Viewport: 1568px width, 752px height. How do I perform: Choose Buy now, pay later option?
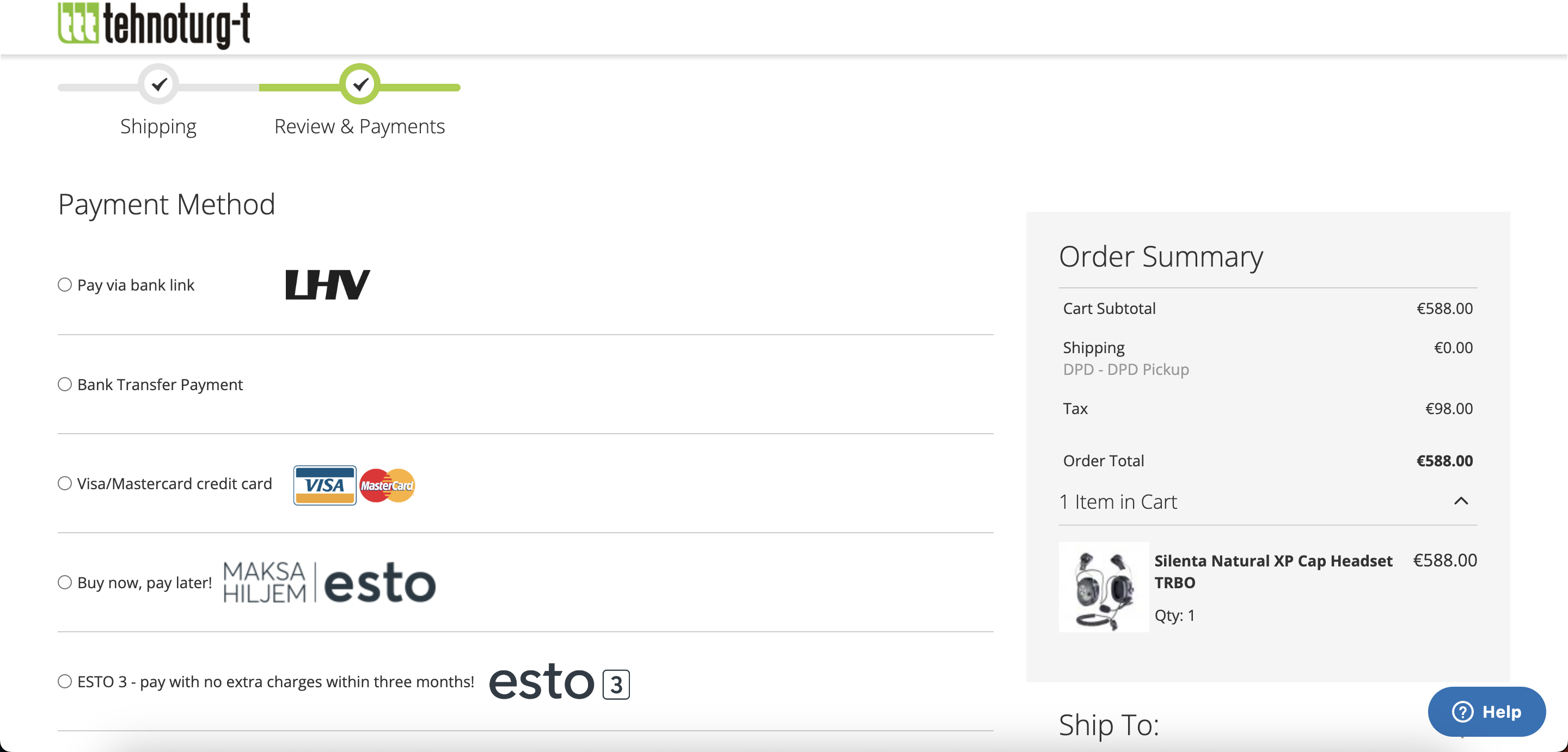click(x=65, y=583)
